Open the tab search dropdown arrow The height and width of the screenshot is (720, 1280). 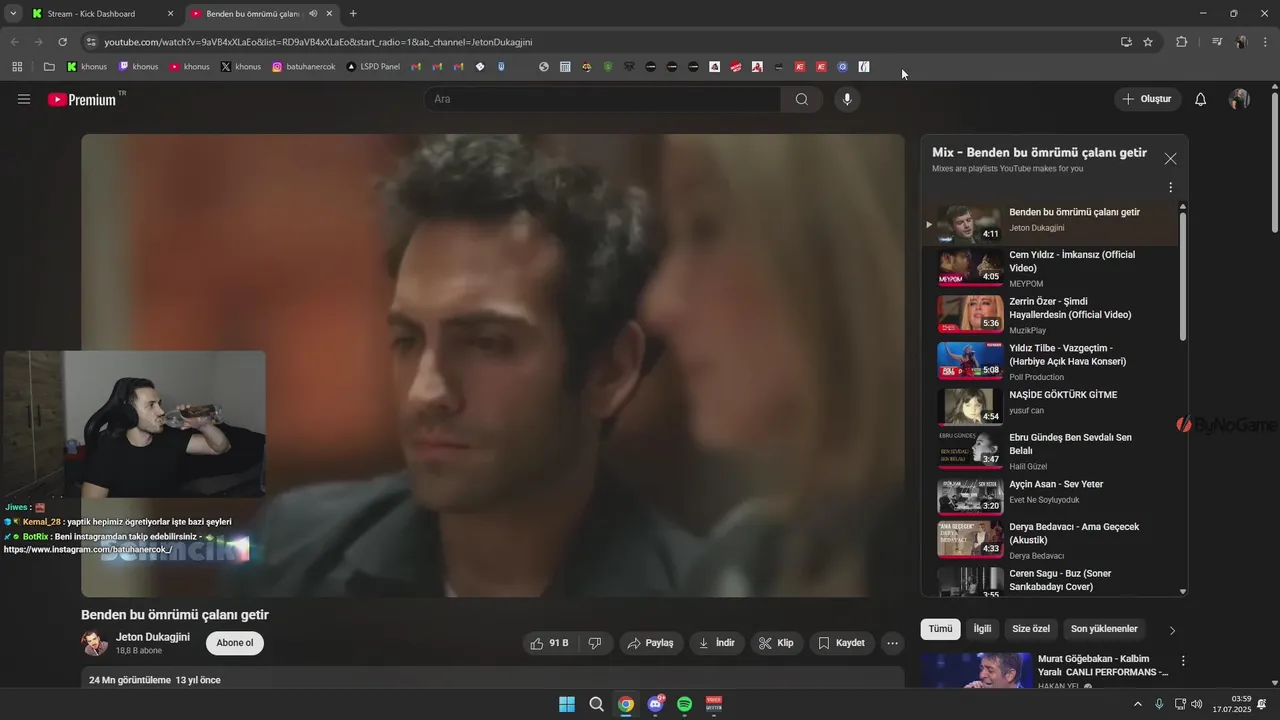(13, 14)
